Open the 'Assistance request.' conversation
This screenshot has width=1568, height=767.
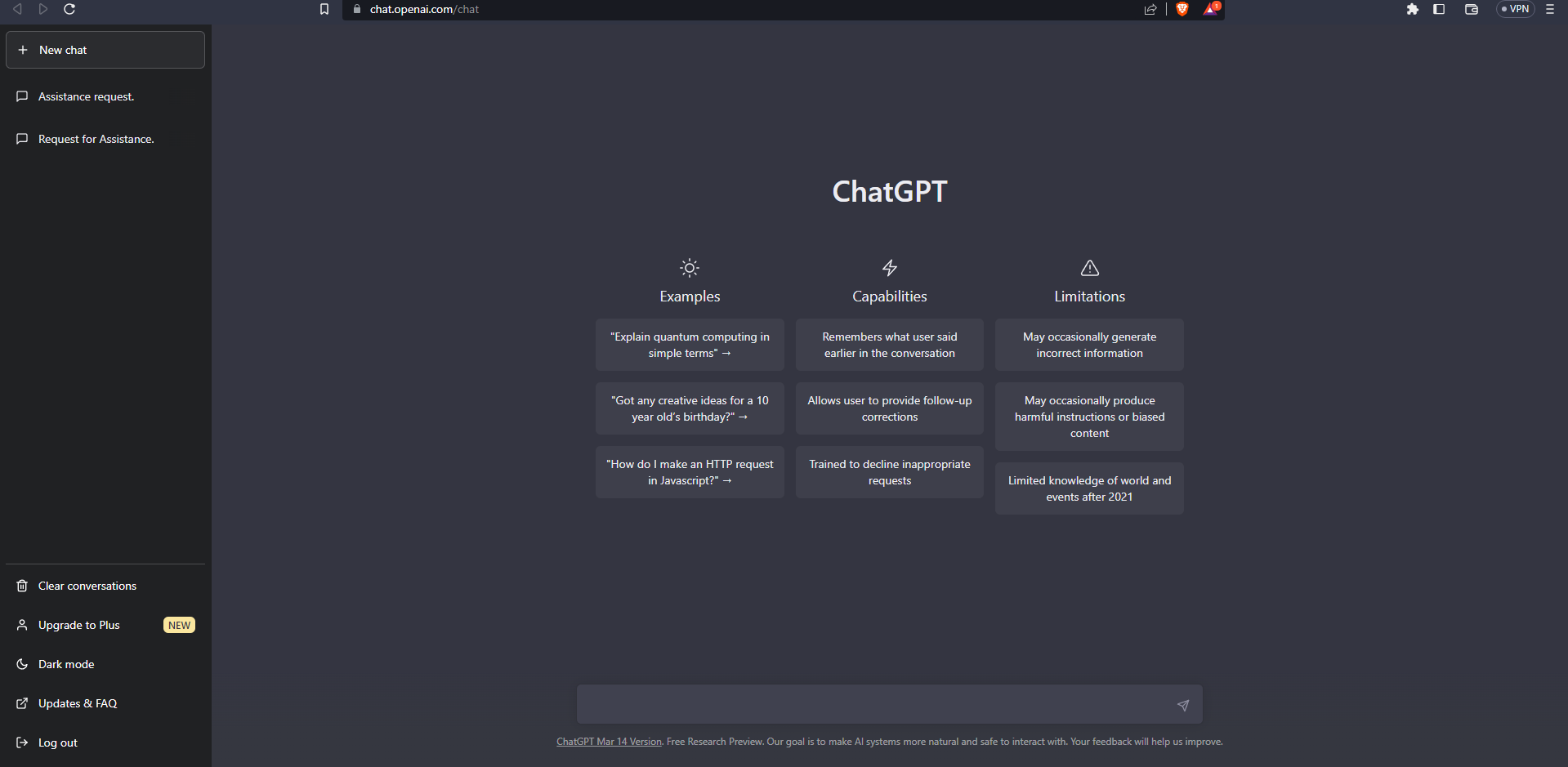click(x=105, y=96)
